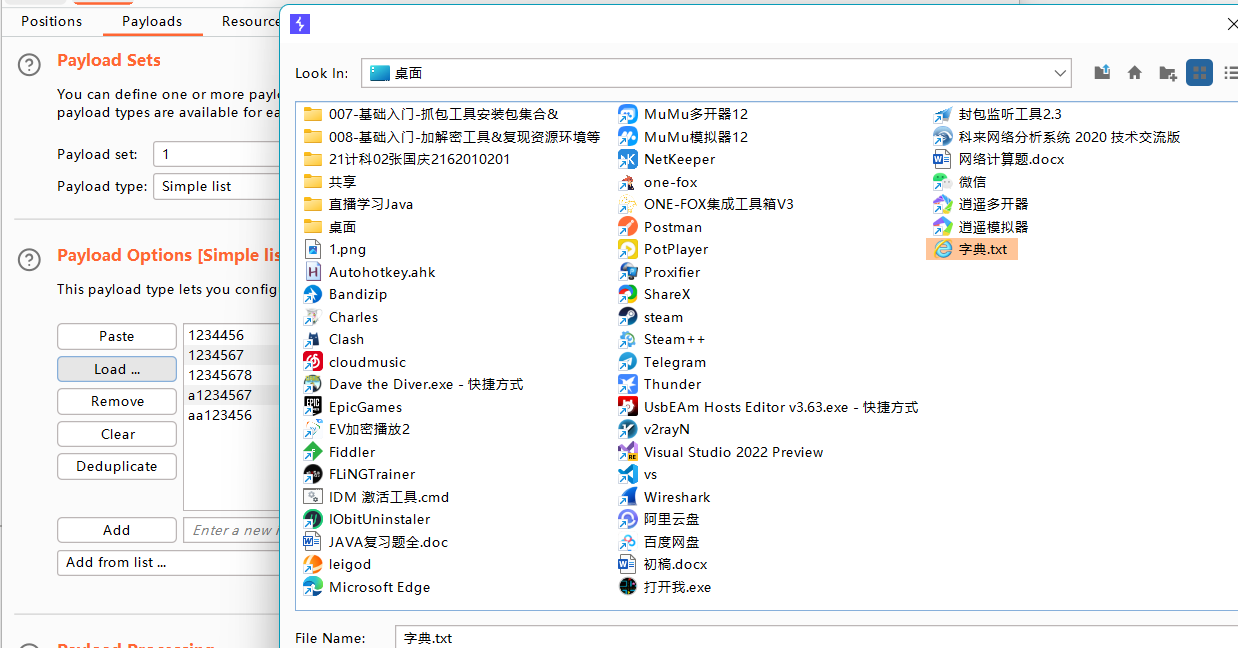Click the Add button
This screenshot has height=648, width=1238.
[117, 530]
